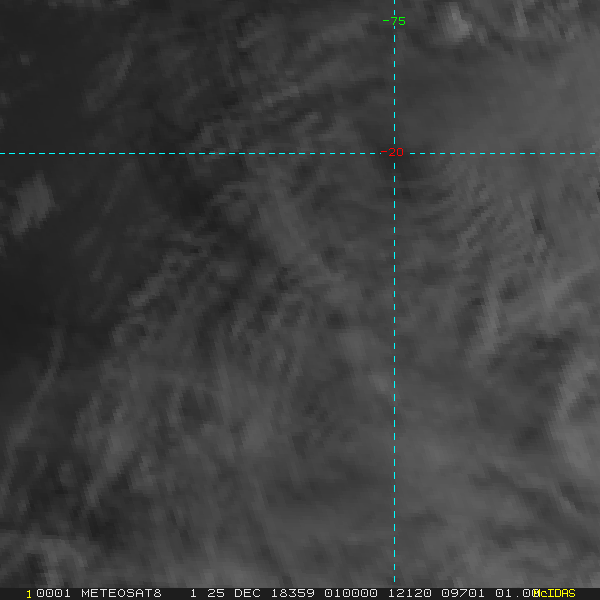Click the red -20 latitude label
This screenshot has width=600, height=600.
point(392,152)
